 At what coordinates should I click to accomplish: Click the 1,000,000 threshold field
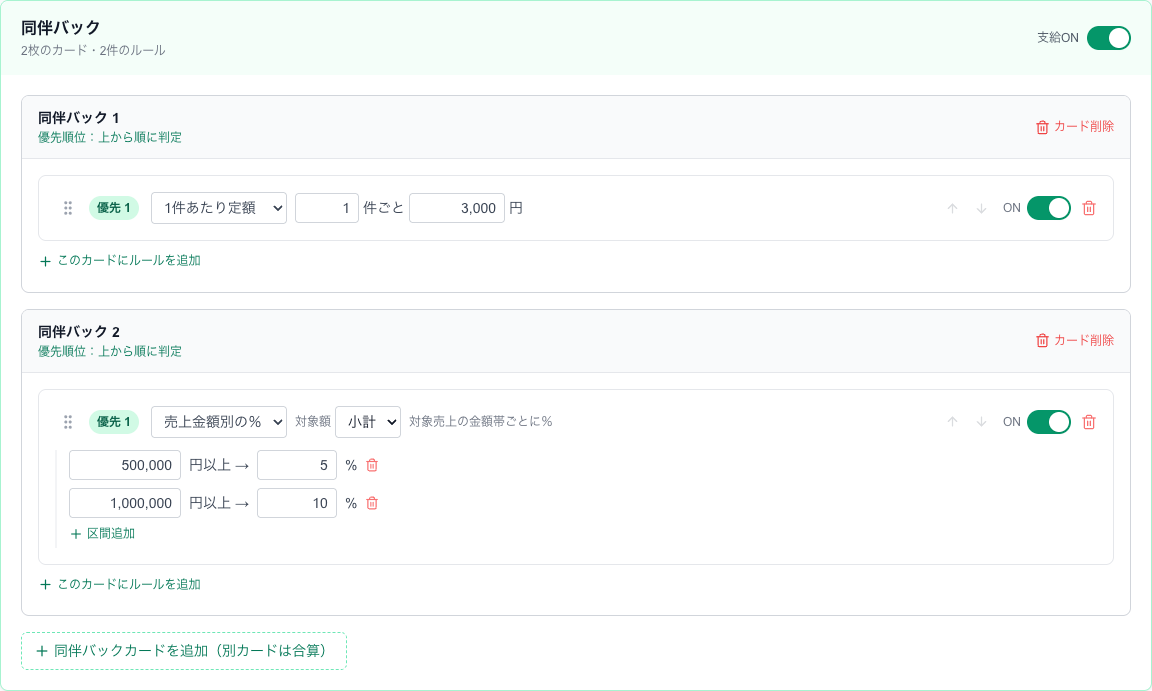tap(125, 503)
